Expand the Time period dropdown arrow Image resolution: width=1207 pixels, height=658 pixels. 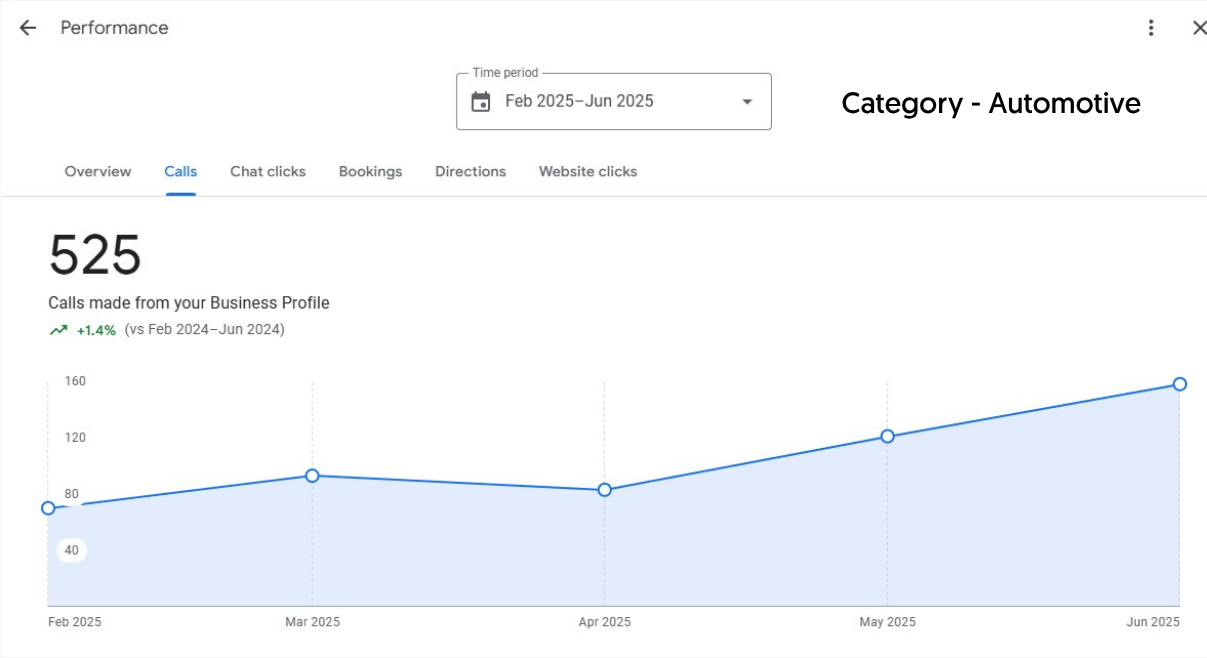click(x=746, y=101)
